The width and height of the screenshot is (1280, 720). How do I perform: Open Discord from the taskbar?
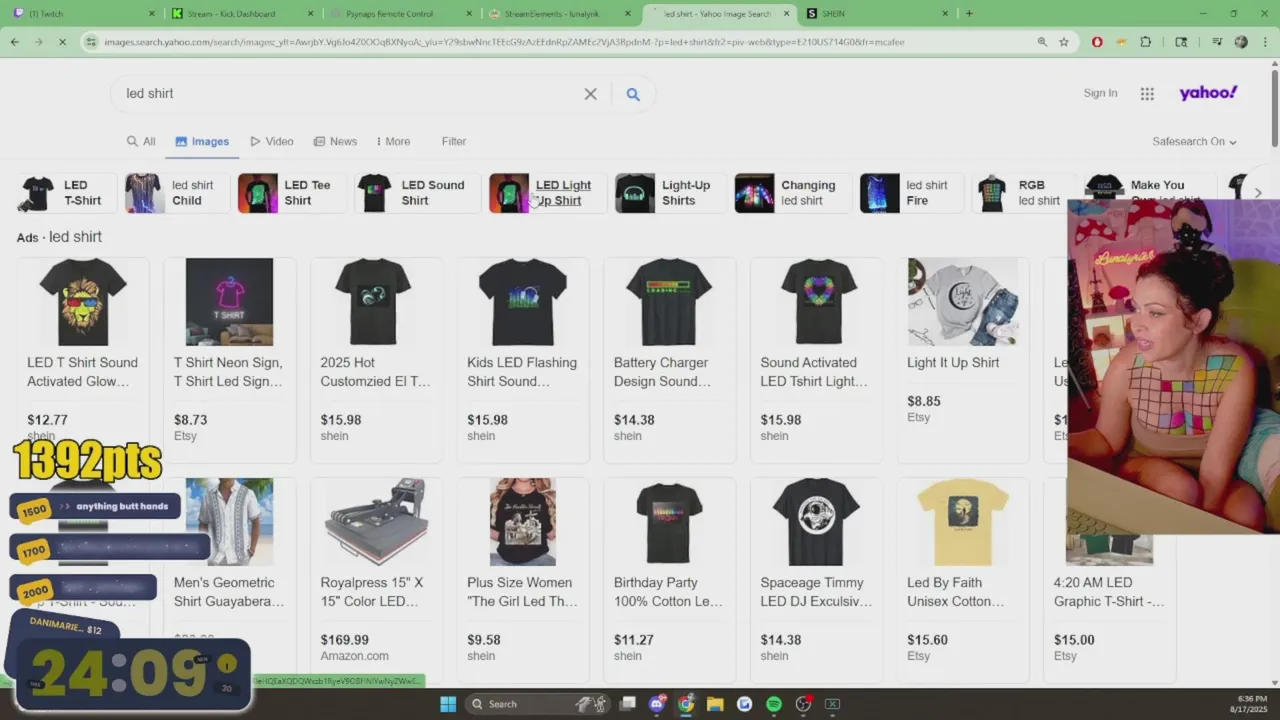coord(657,704)
